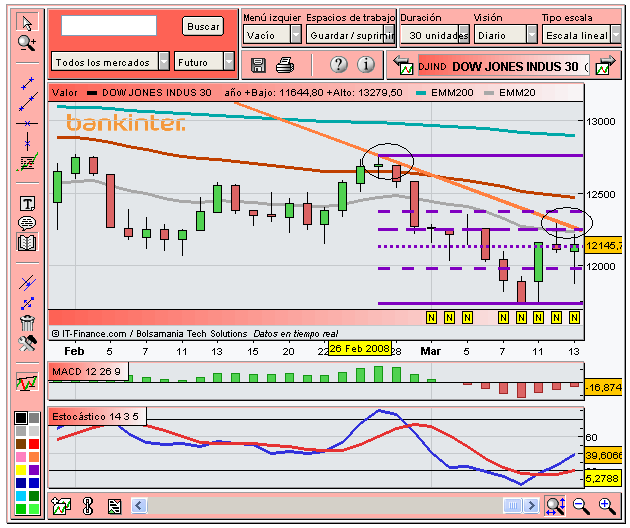The height and width of the screenshot is (528, 630).
Task: Zoom in with the plus magnifier
Action: pyautogui.click(x=607, y=506)
